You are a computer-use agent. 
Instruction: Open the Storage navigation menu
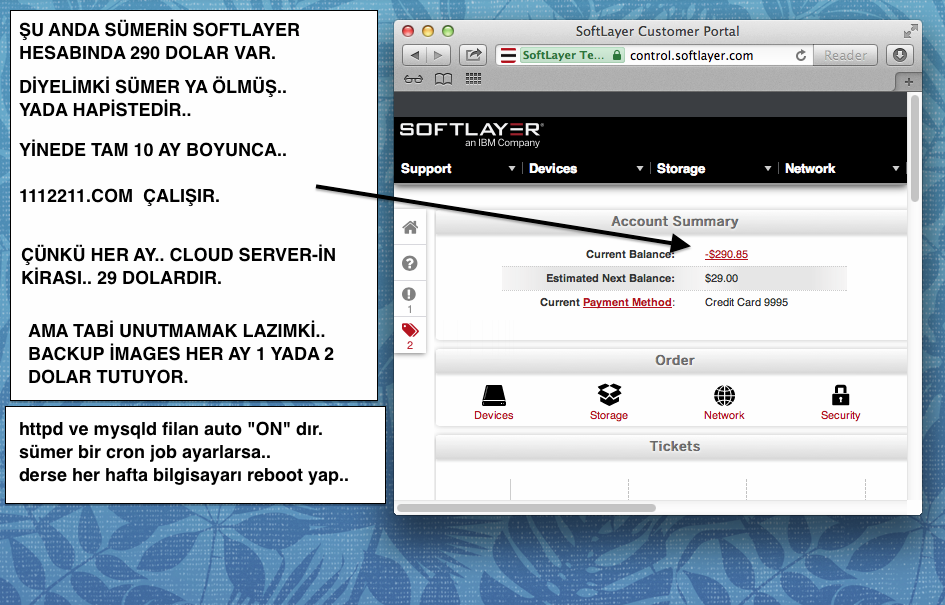[x=680, y=169]
